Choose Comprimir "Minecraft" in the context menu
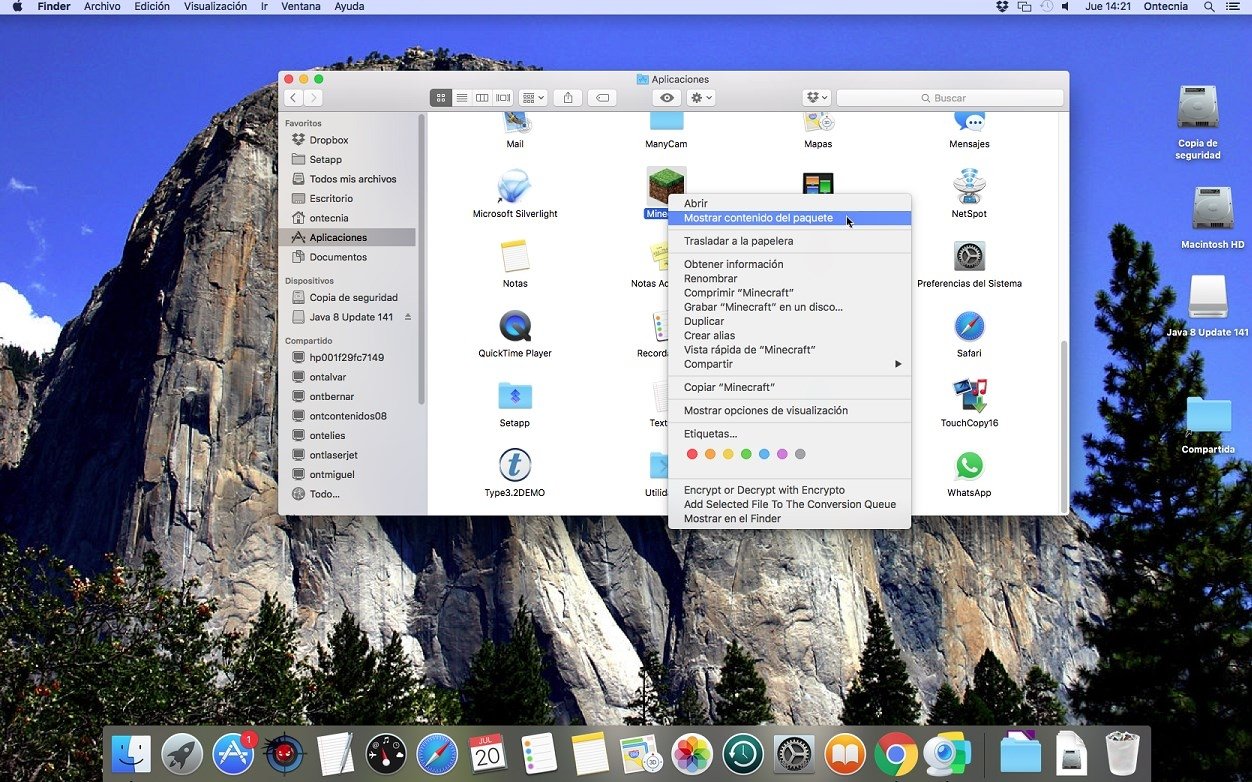 789,293
